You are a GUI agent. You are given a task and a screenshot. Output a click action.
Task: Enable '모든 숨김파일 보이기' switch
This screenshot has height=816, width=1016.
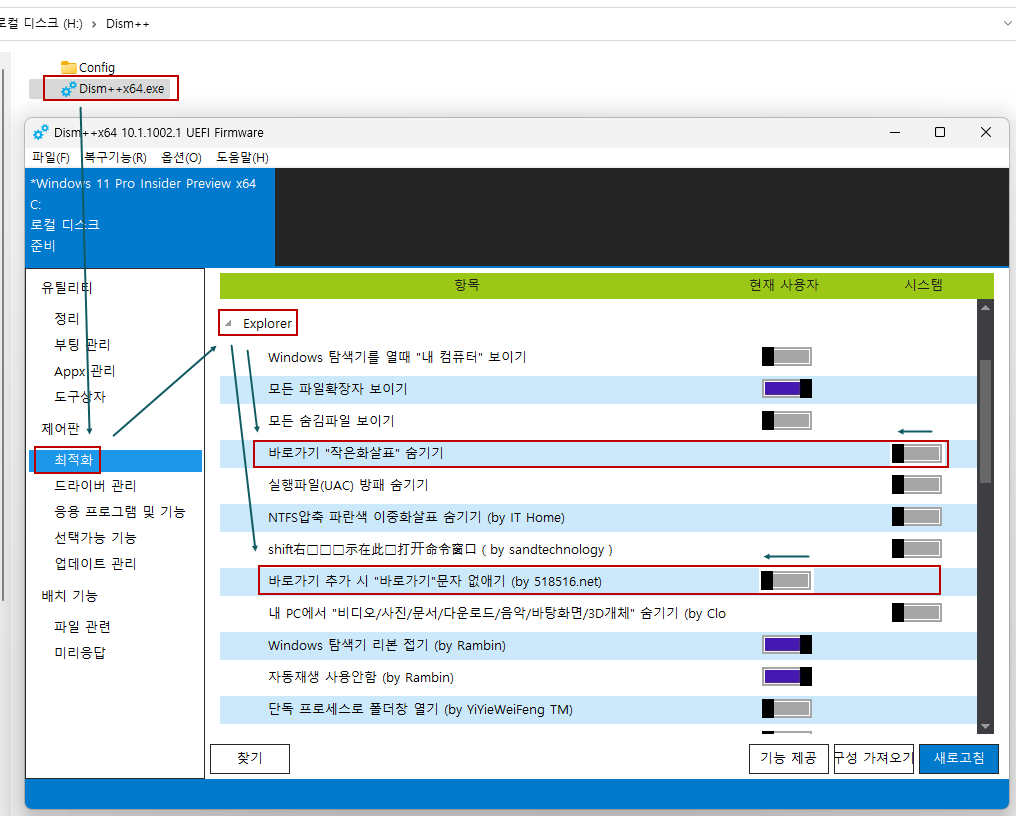point(787,421)
